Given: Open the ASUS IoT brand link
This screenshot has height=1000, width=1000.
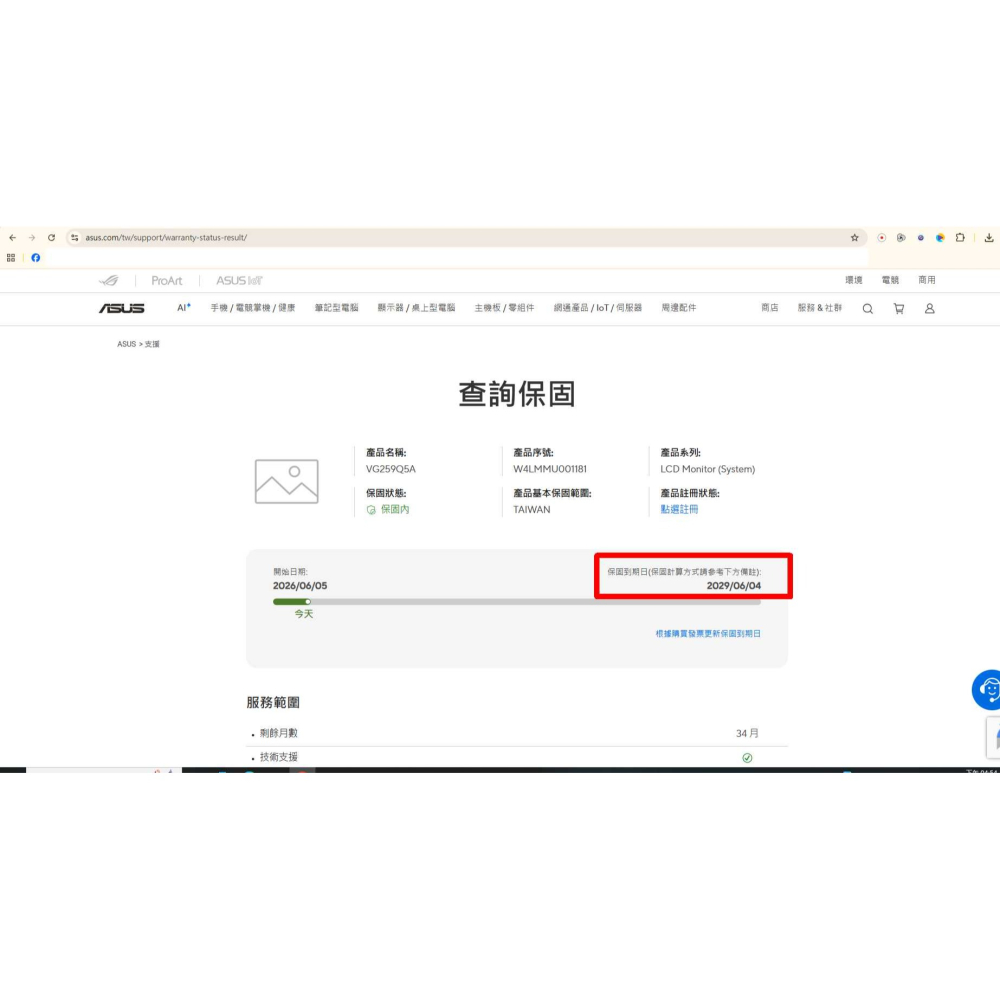Looking at the screenshot, I should pyautogui.click(x=239, y=281).
